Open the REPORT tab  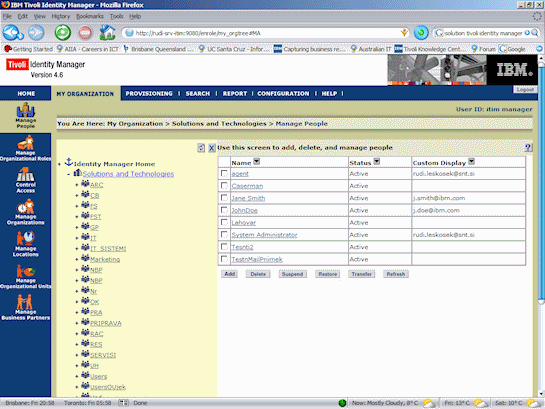tap(235, 93)
